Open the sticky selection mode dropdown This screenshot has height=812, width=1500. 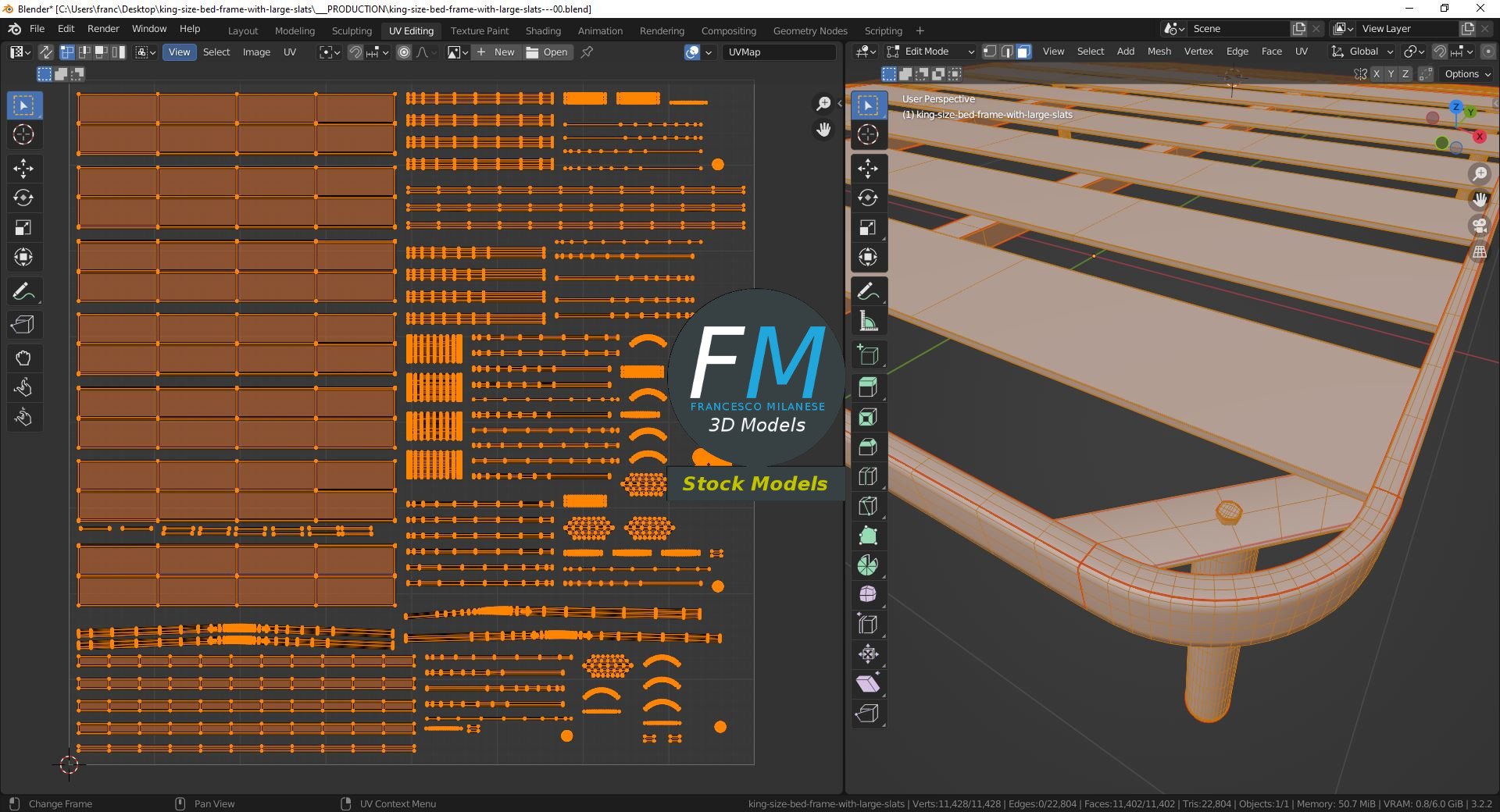(x=145, y=52)
